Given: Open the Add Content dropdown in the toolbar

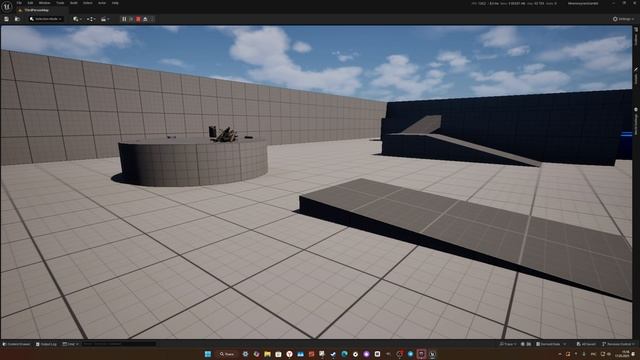Looking at the screenshot, I should click(x=77, y=19).
